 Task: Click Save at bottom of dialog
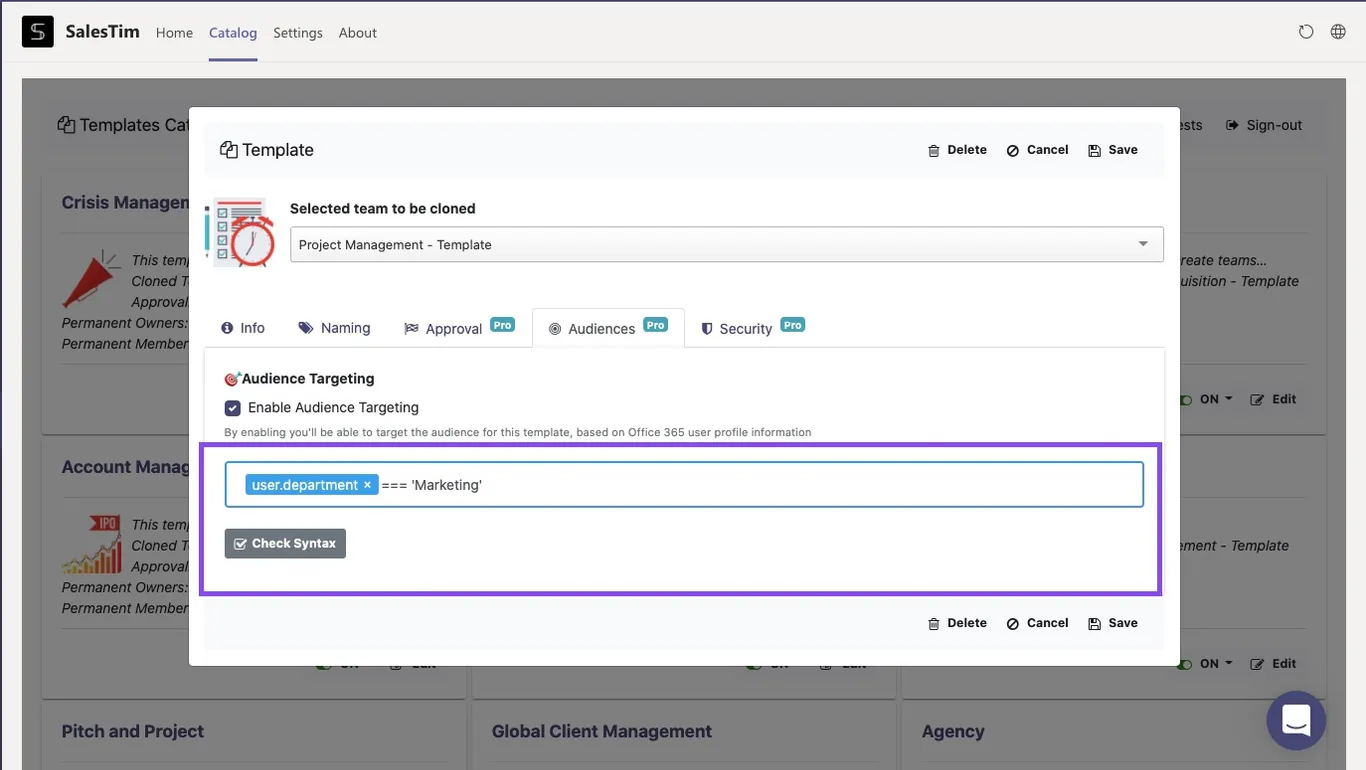tap(1113, 623)
